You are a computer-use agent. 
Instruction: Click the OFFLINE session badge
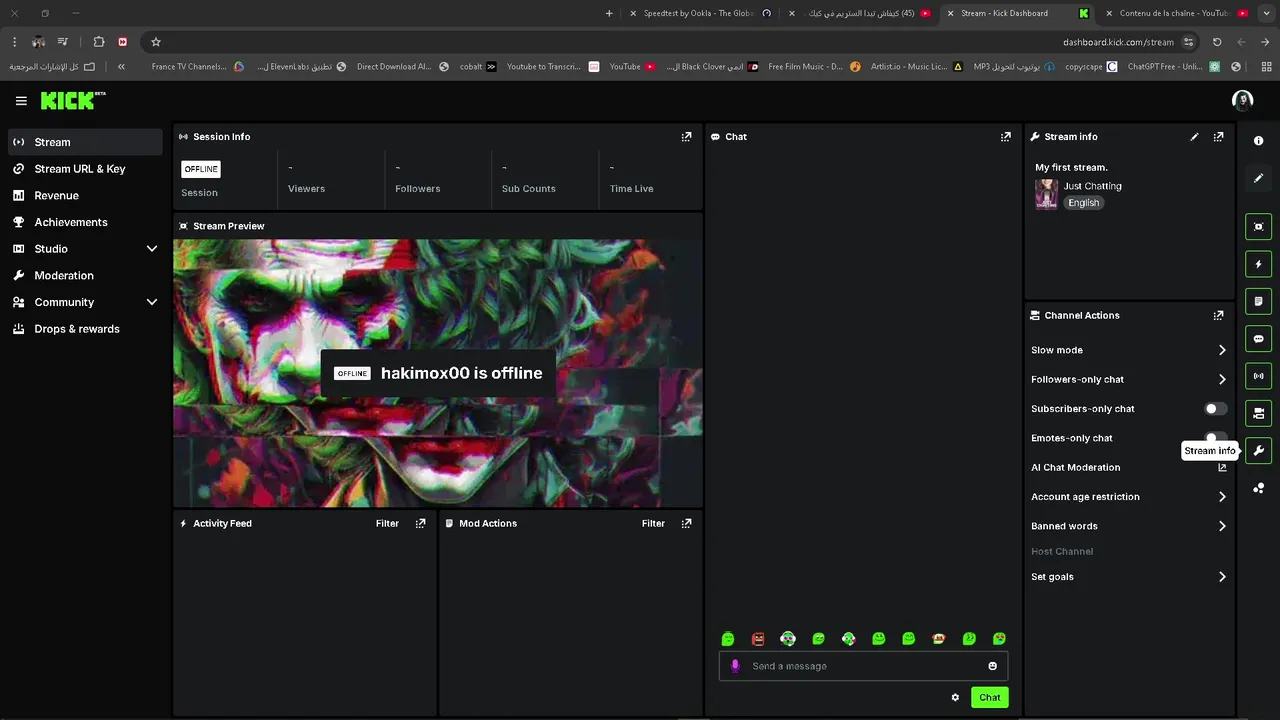click(x=201, y=169)
